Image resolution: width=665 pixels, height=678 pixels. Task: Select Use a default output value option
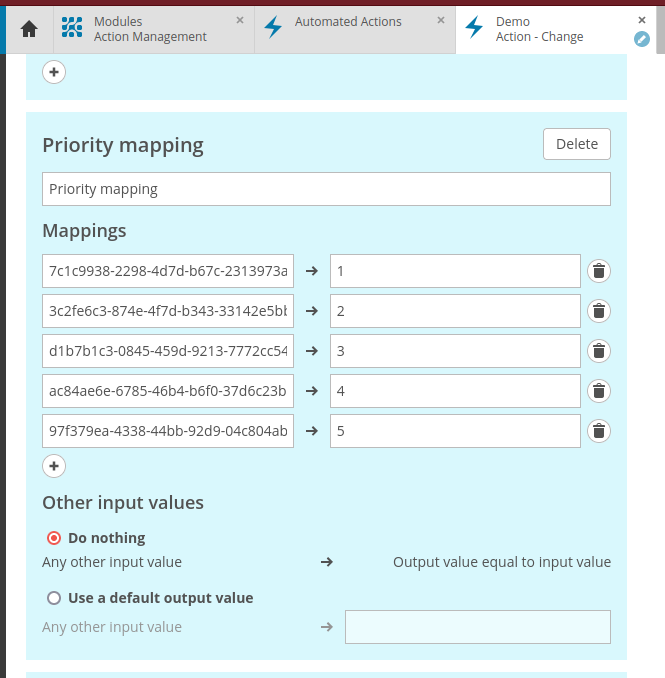pyautogui.click(x=54, y=598)
